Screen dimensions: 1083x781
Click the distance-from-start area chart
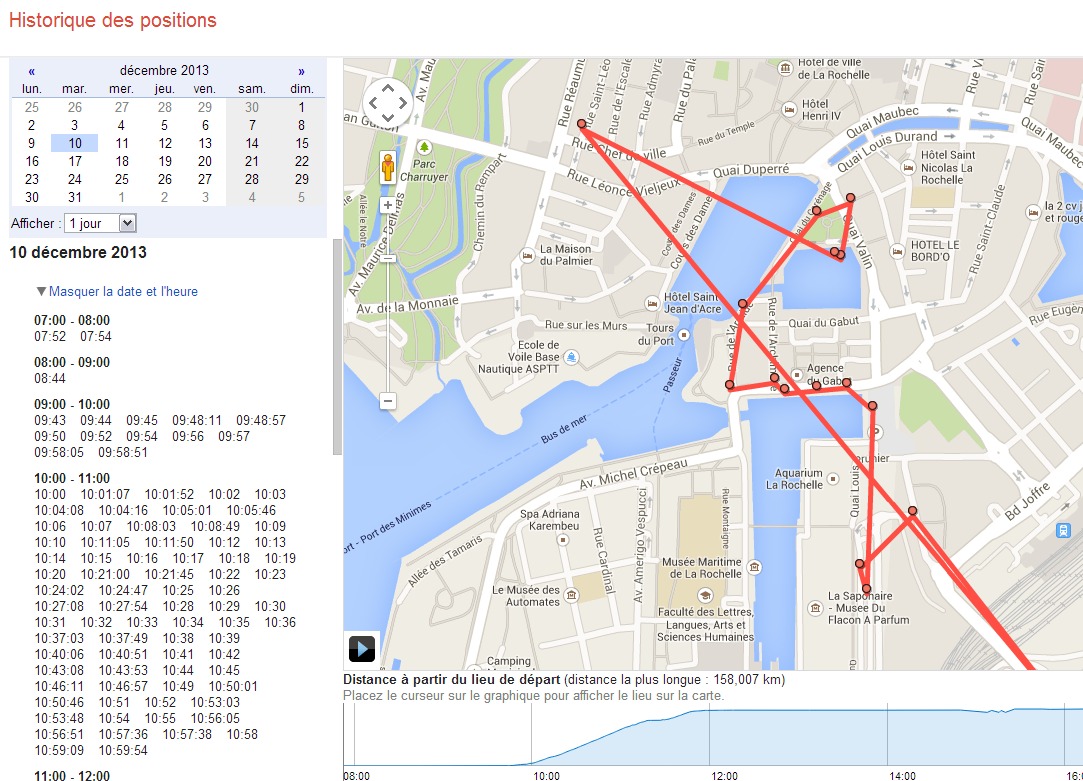tap(713, 734)
